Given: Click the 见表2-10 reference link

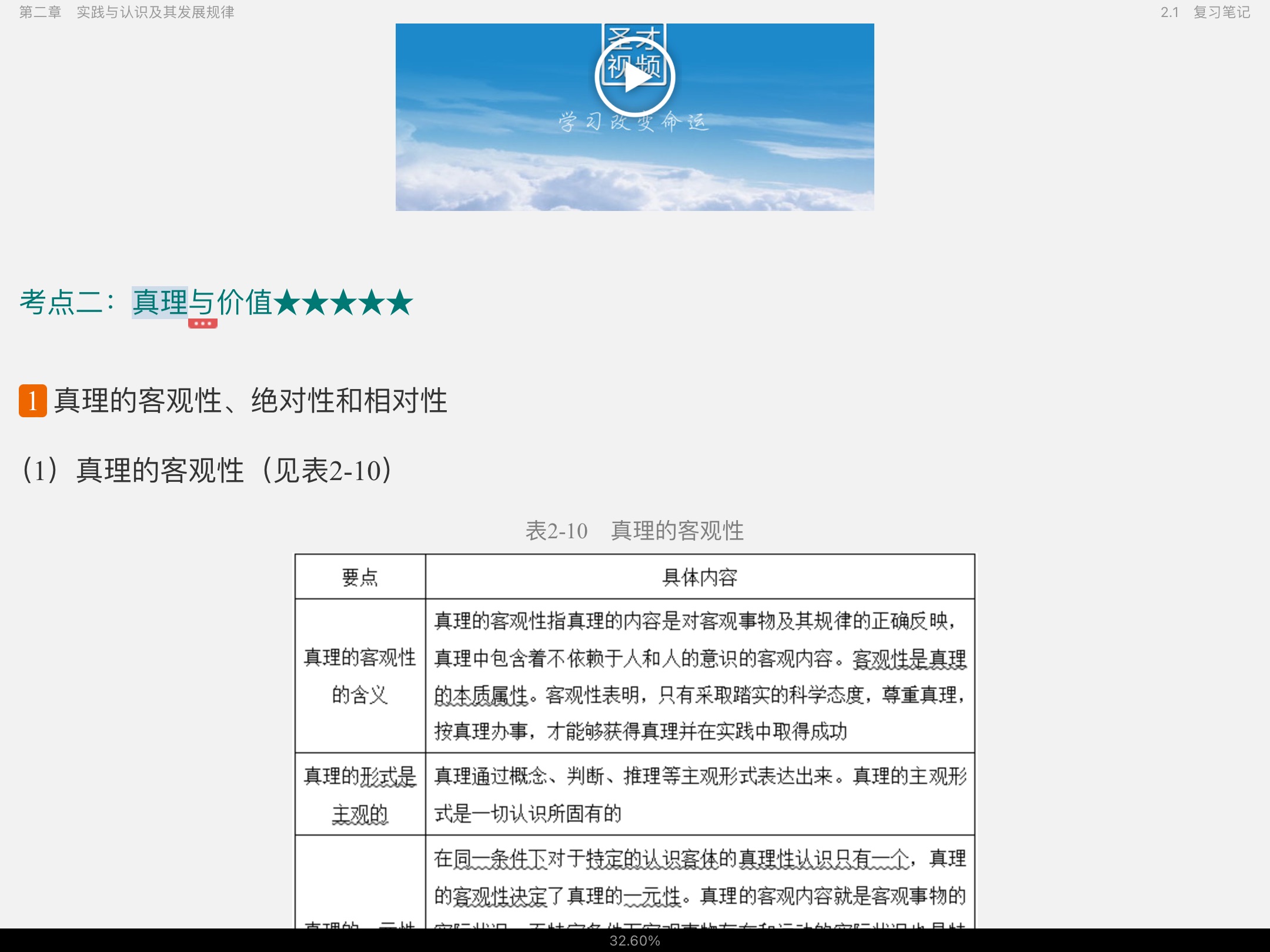Looking at the screenshot, I should (x=329, y=469).
